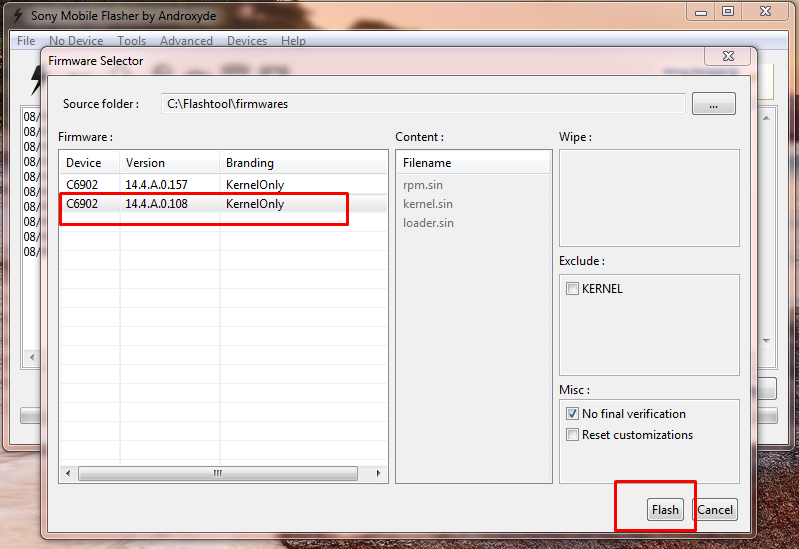
Task: Open the File menu
Action: 26,41
